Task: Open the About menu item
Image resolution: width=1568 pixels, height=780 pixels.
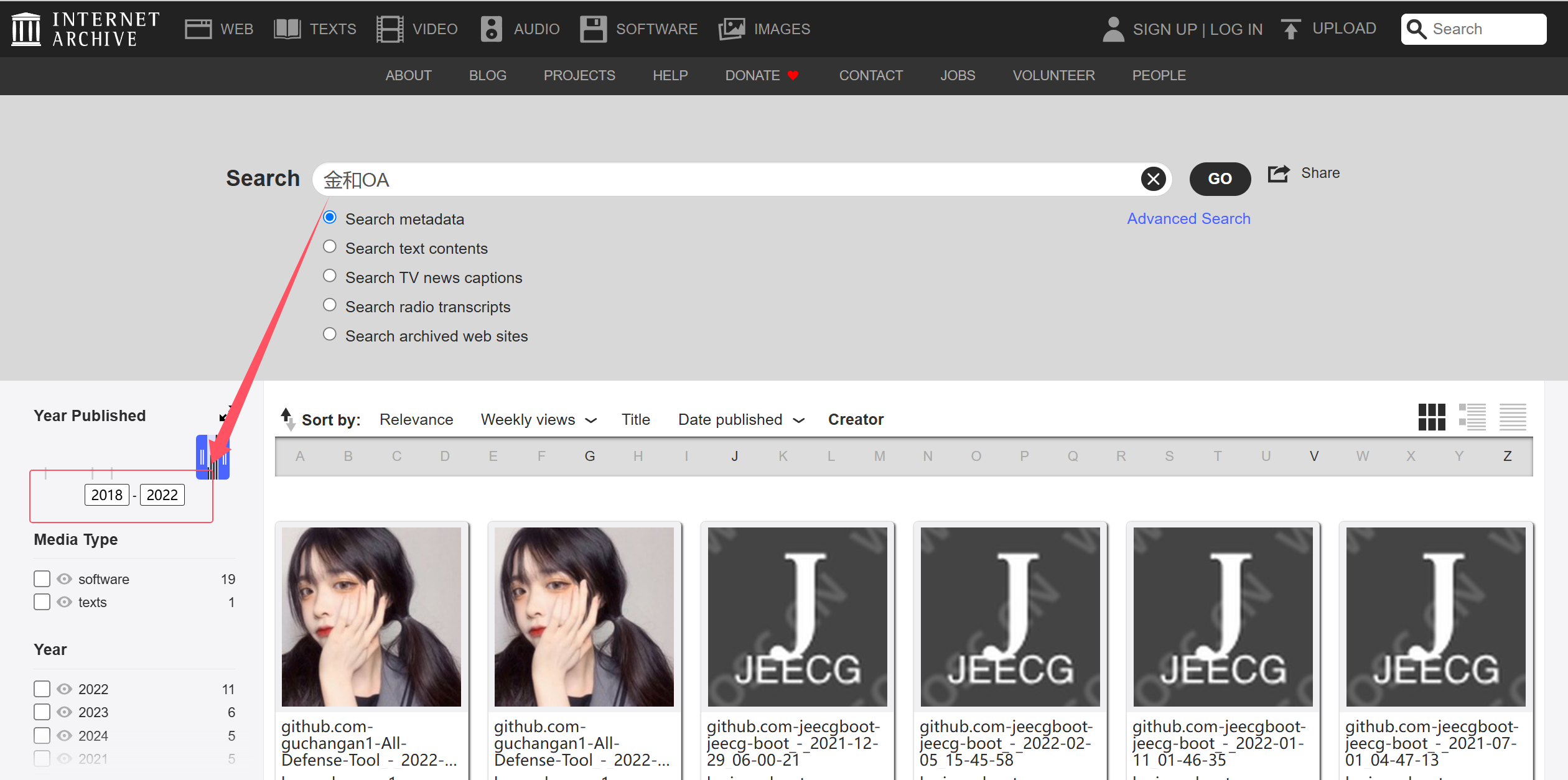Action: pyautogui.click(x=408, y=75)
